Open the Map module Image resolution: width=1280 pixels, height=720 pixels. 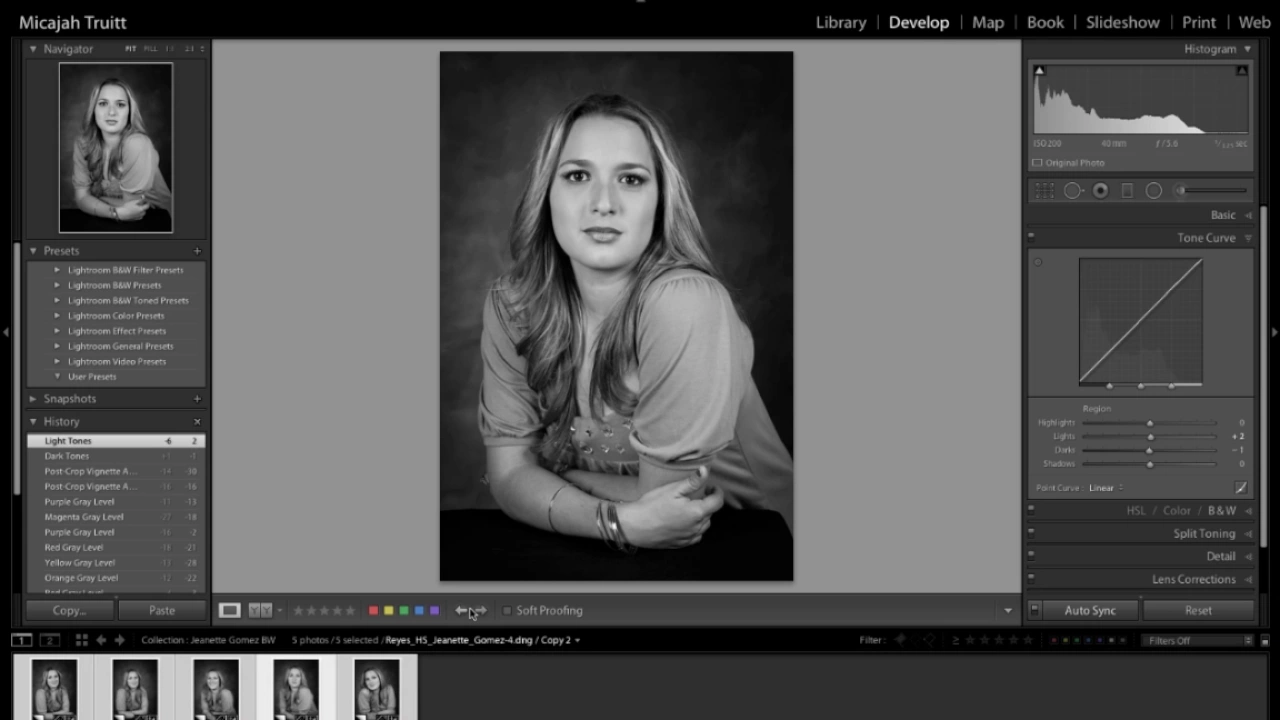[x=987, y=22]
